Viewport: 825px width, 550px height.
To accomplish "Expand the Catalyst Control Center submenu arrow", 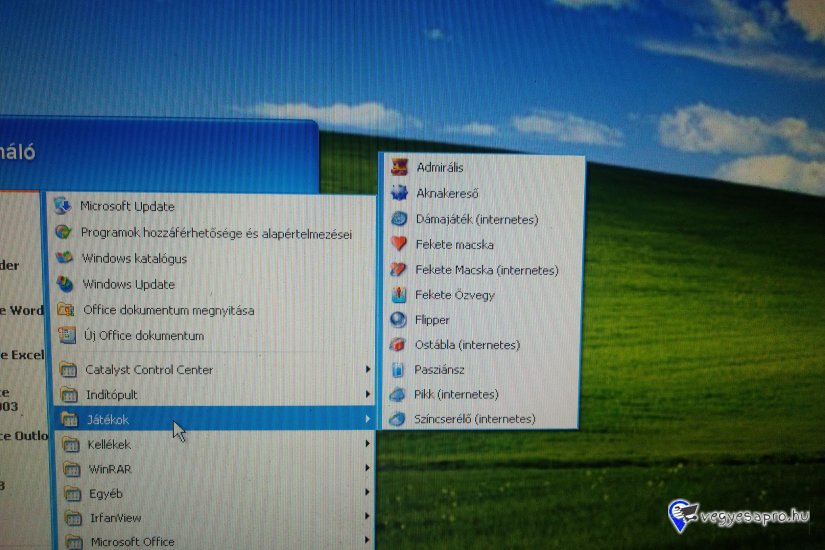I will (x=368, y=370).
